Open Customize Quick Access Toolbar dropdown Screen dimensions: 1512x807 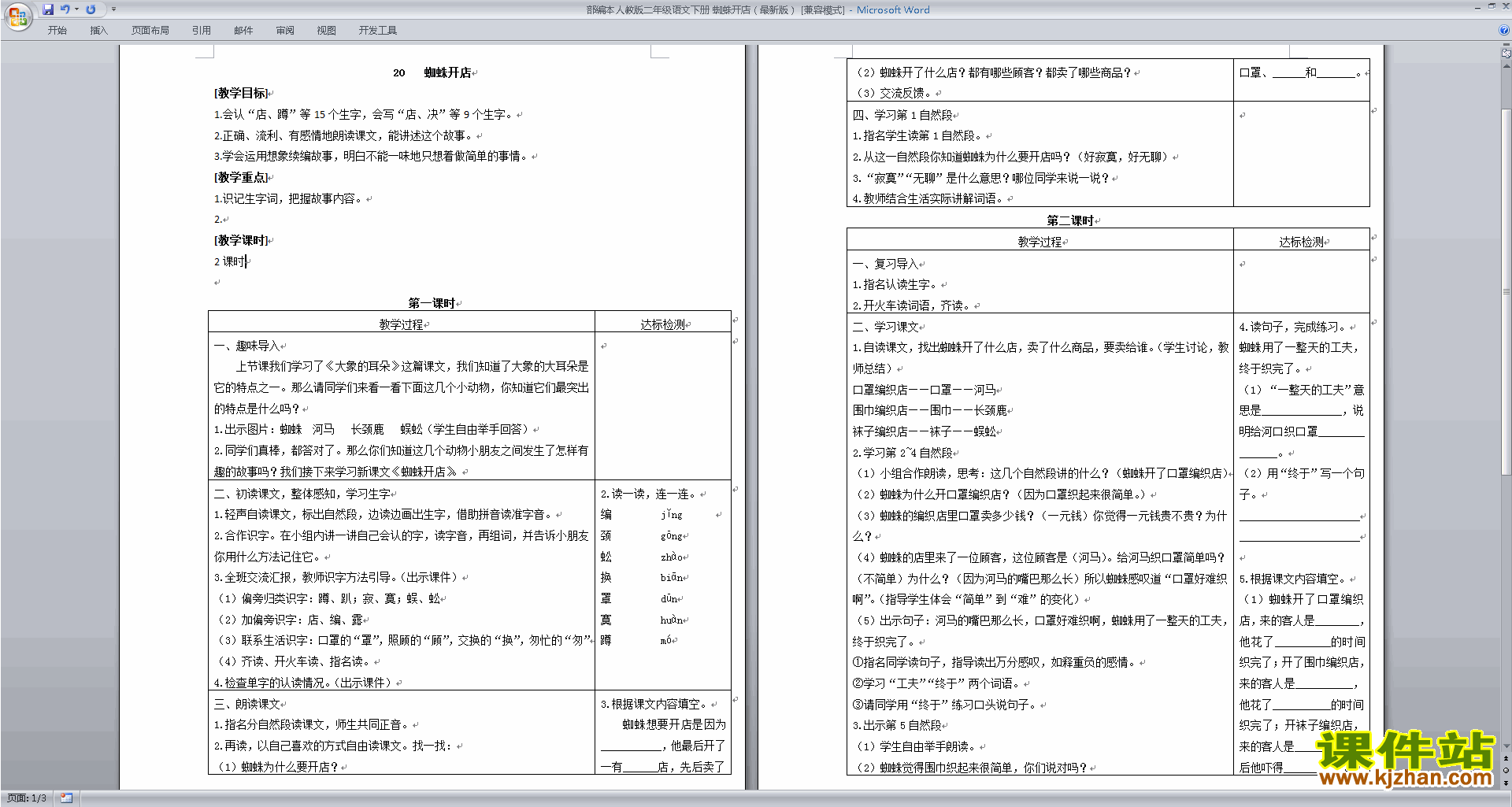pos(113,9)
